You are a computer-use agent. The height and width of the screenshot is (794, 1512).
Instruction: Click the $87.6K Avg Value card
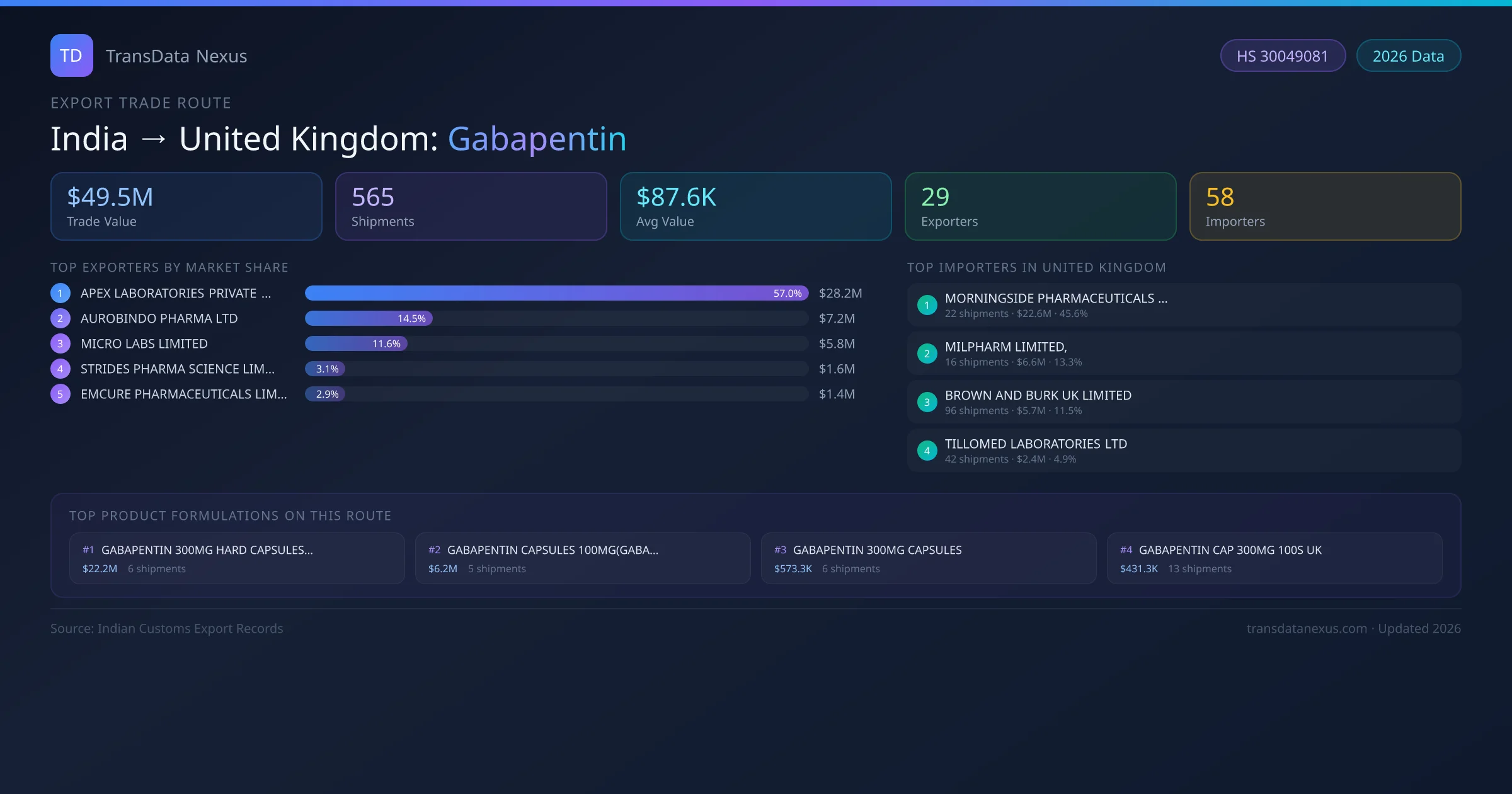pyautogui.click(x=755, y=207)
